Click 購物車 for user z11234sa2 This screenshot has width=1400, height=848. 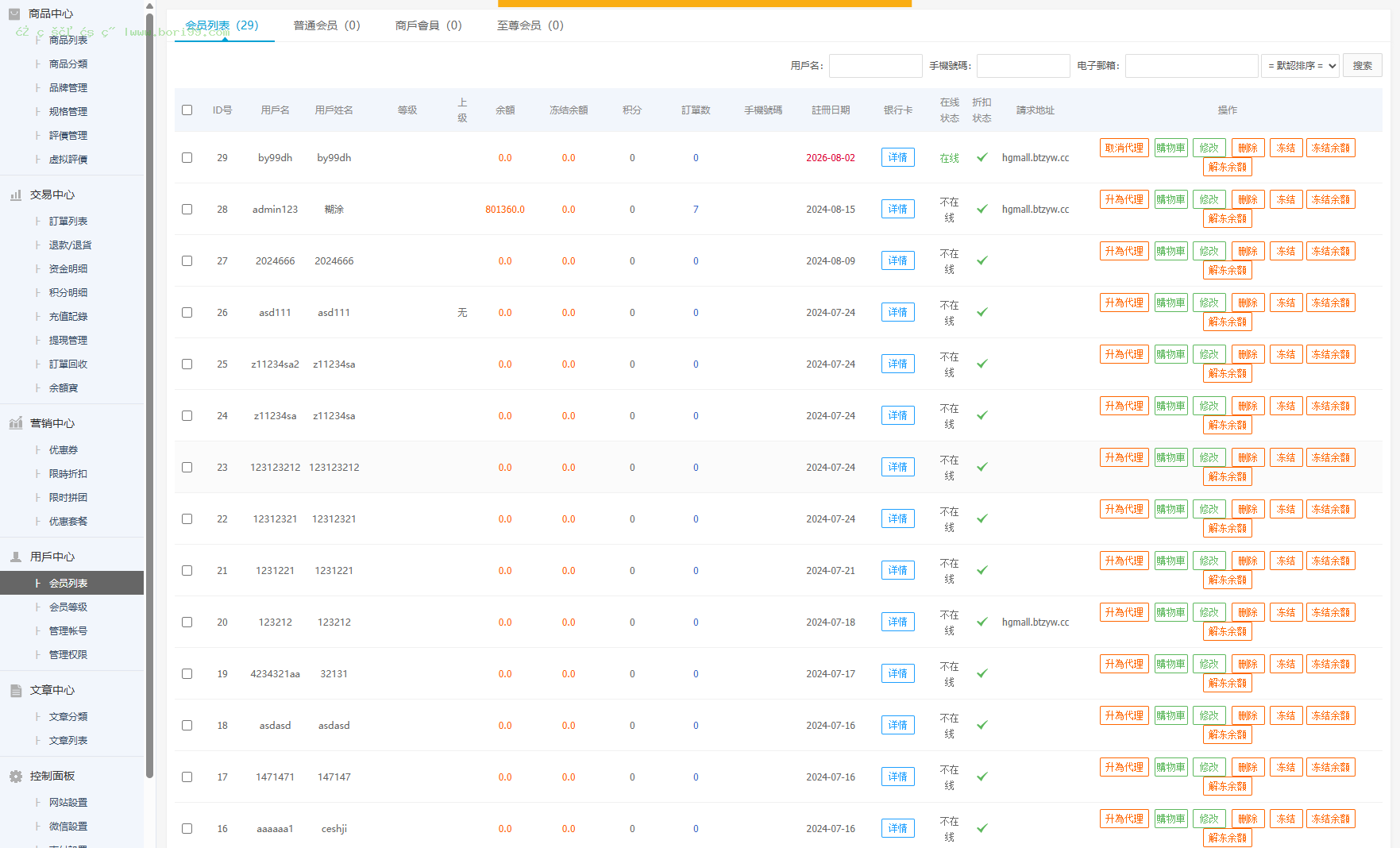1171,354
